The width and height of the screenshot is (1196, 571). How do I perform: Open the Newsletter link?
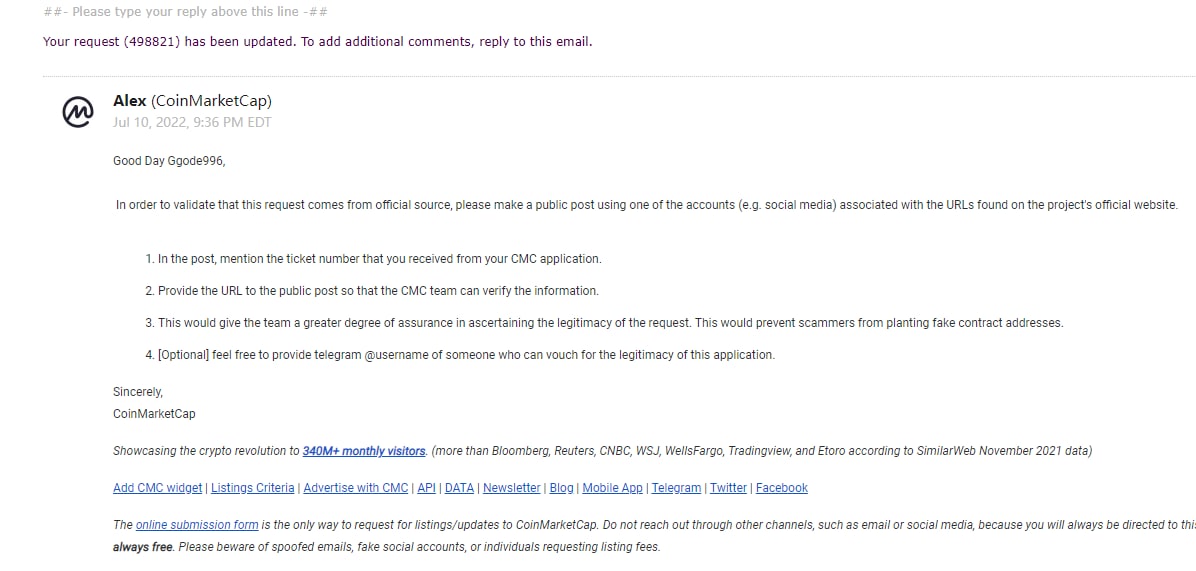(x=512, y=488)
